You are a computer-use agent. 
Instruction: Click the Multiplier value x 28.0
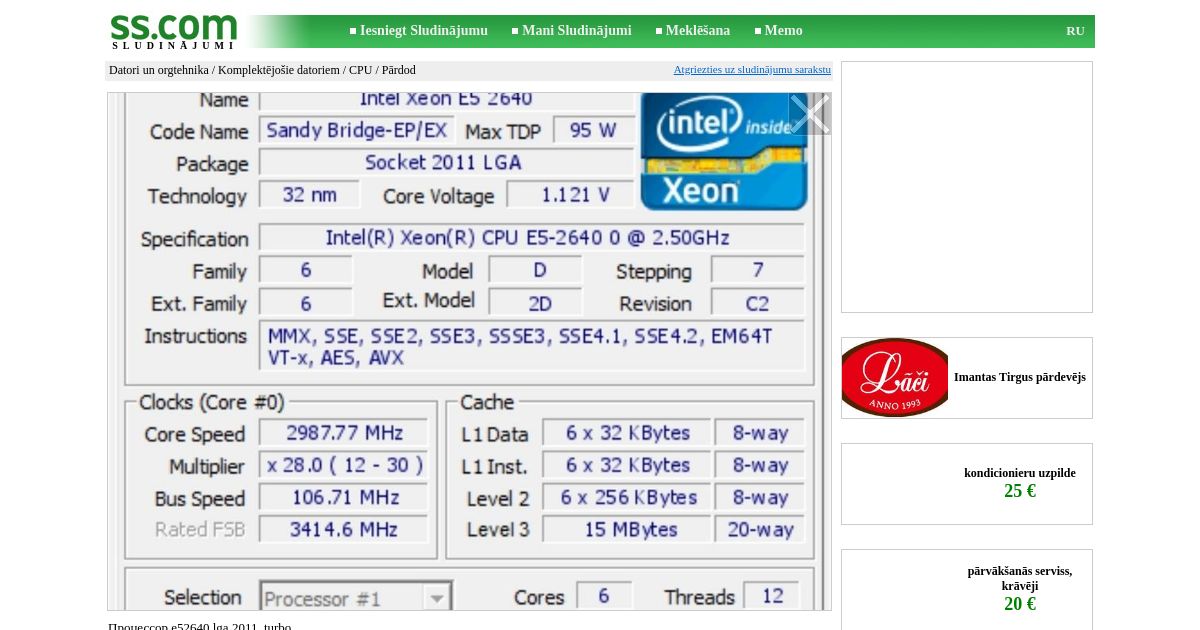344,465
